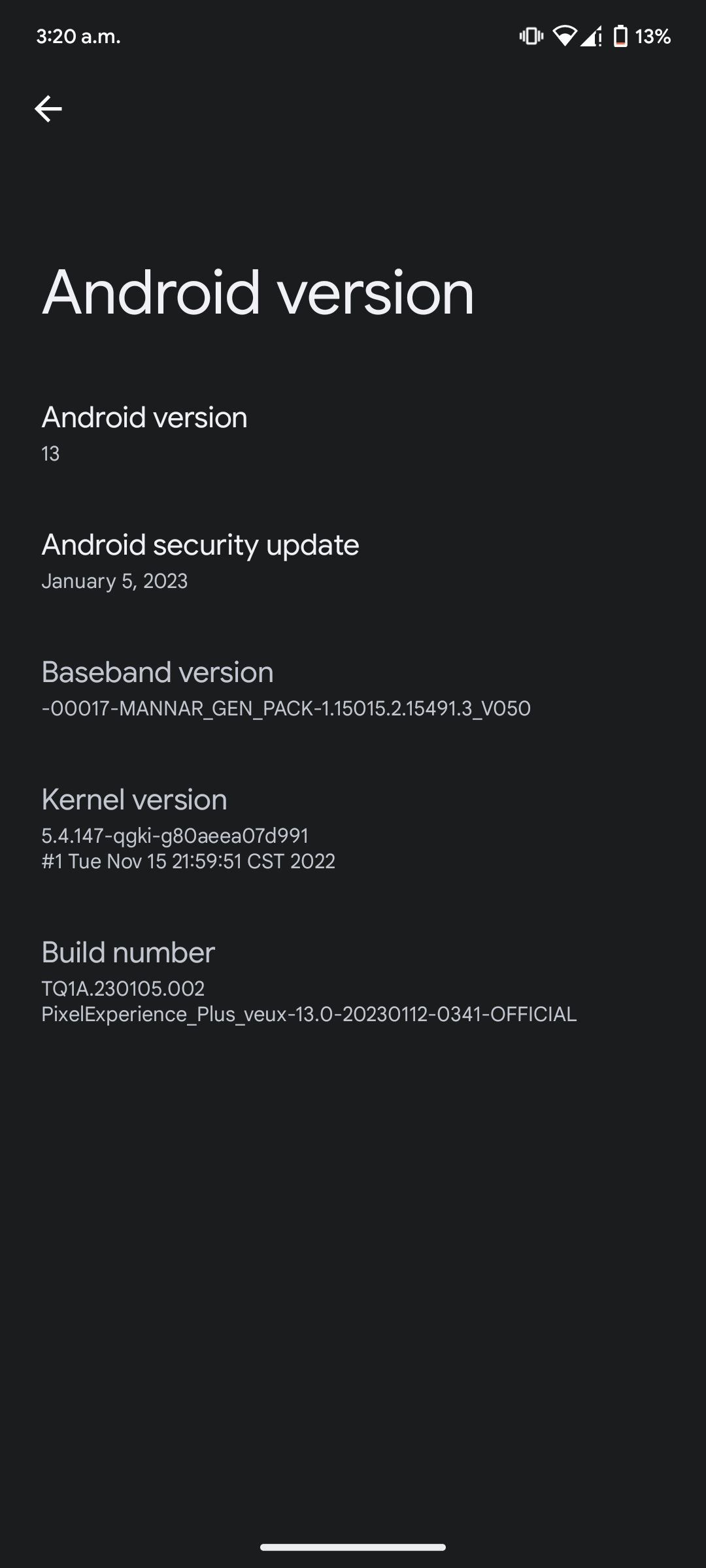Screen dimensions: 706x1568
Task: Select the Baseband version entry
Action: coord(353,688)
